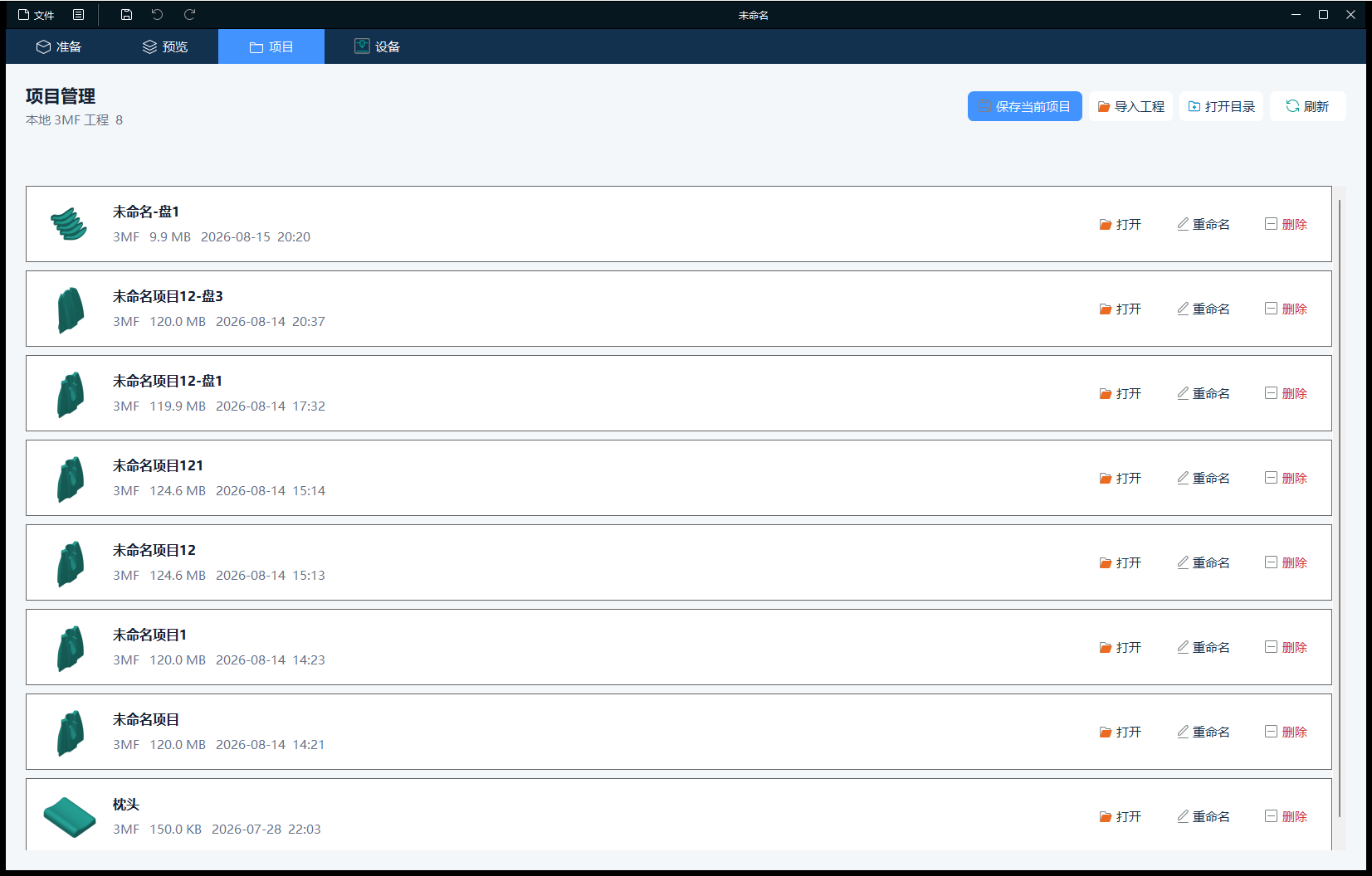Click the 刷新 refresh button
The width and height of the screenshot is (1372, 876).
[1308, 106]
